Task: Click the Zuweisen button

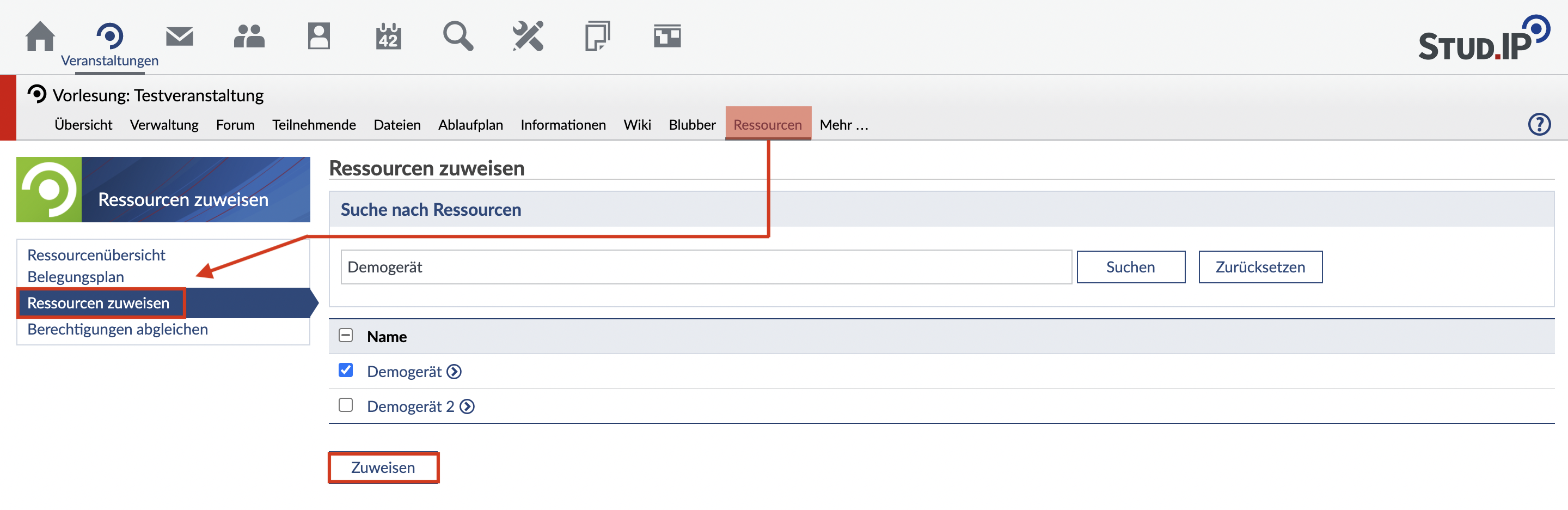Action: 383,467
